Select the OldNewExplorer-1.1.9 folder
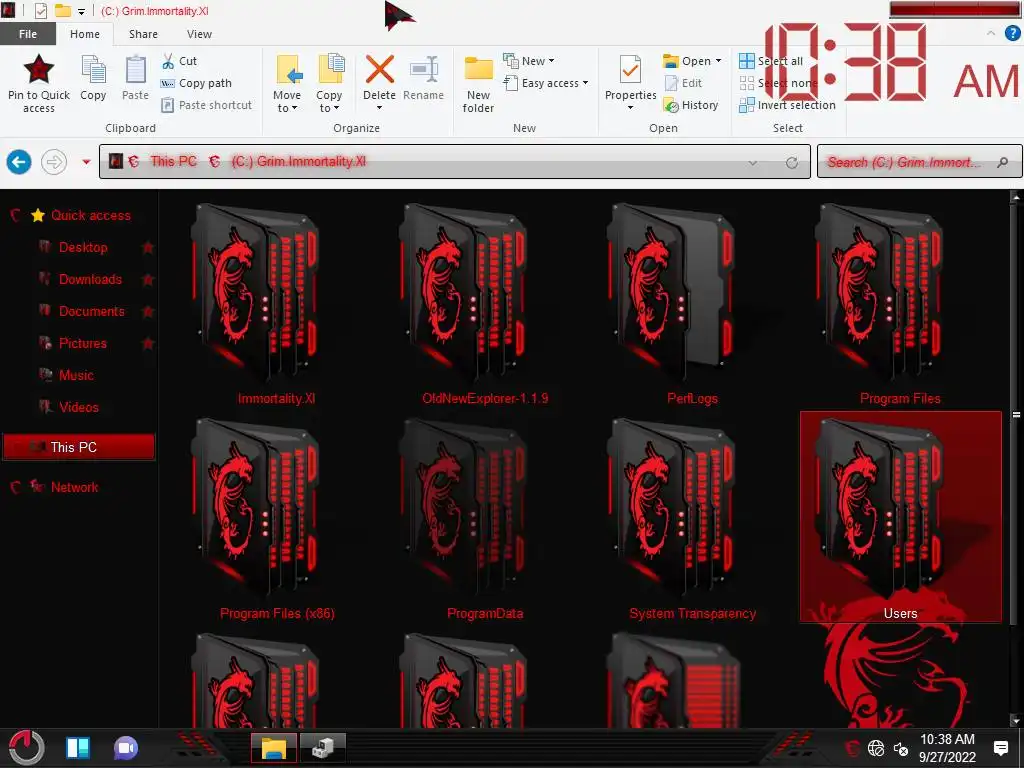The width and height of the screenshot is (1024, 768). click(x=485, y=304)
